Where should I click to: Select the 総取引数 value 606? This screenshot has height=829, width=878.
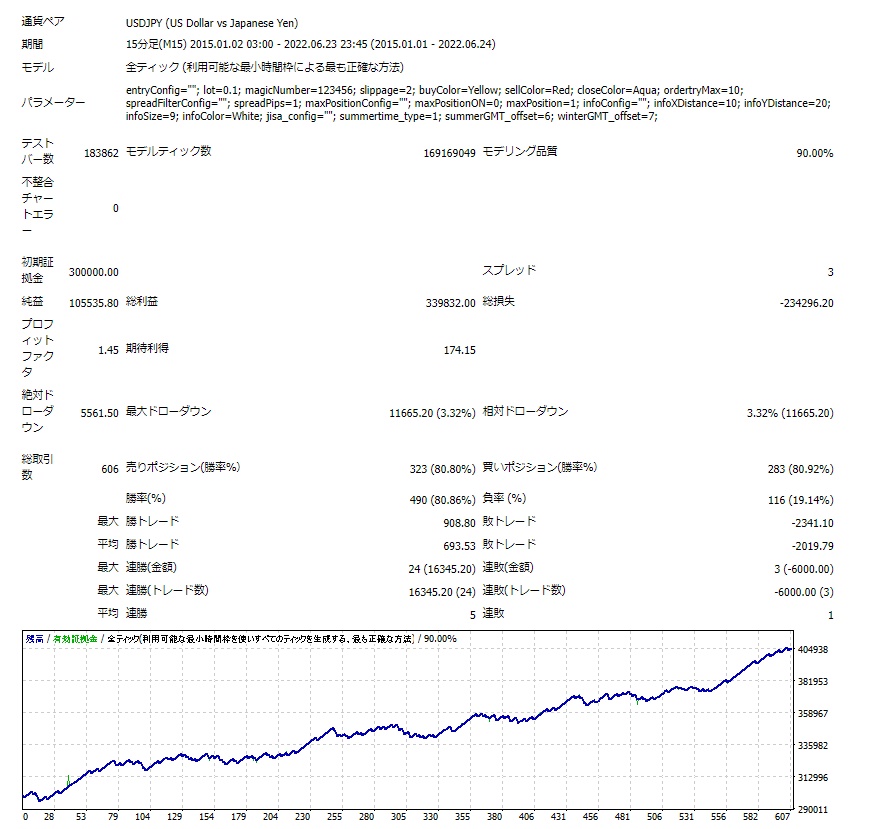pyautogui.click(x=109, y=469)
